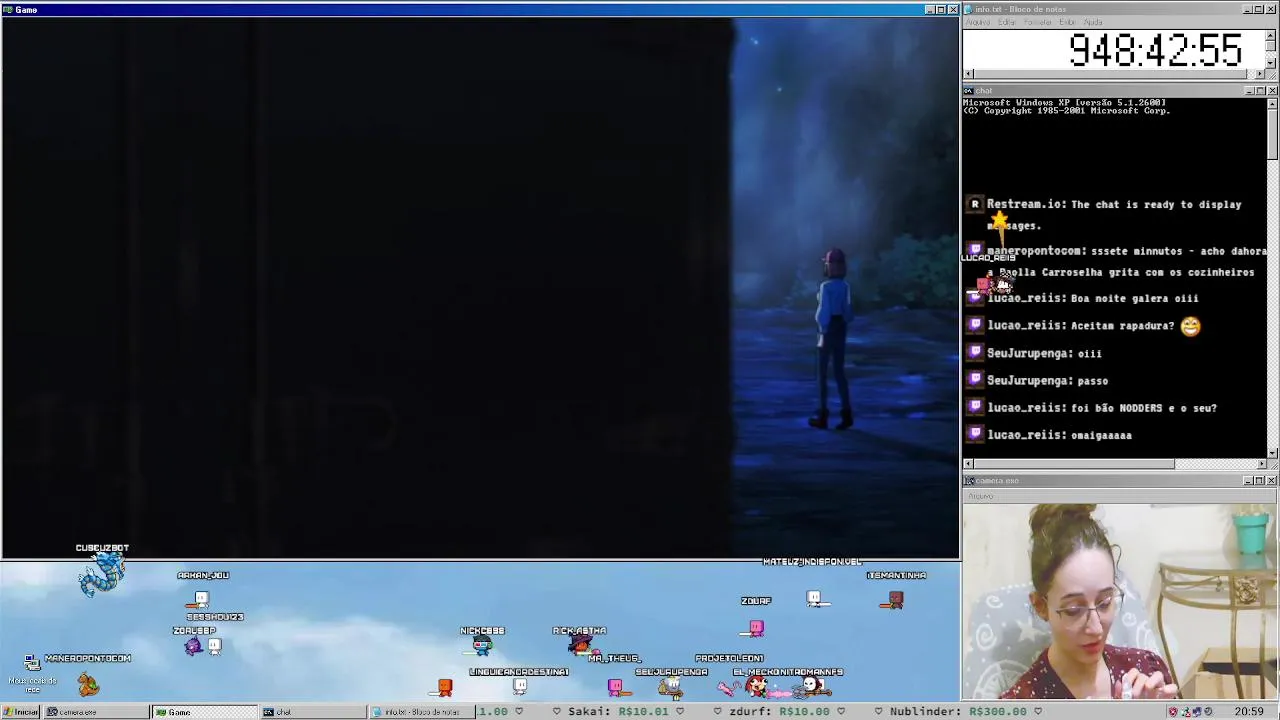The height and width of the screenshot is (720, 1280).
Task: Click the heart icon before 'Nublinder' in the ticker
Action: coord(878,712)
